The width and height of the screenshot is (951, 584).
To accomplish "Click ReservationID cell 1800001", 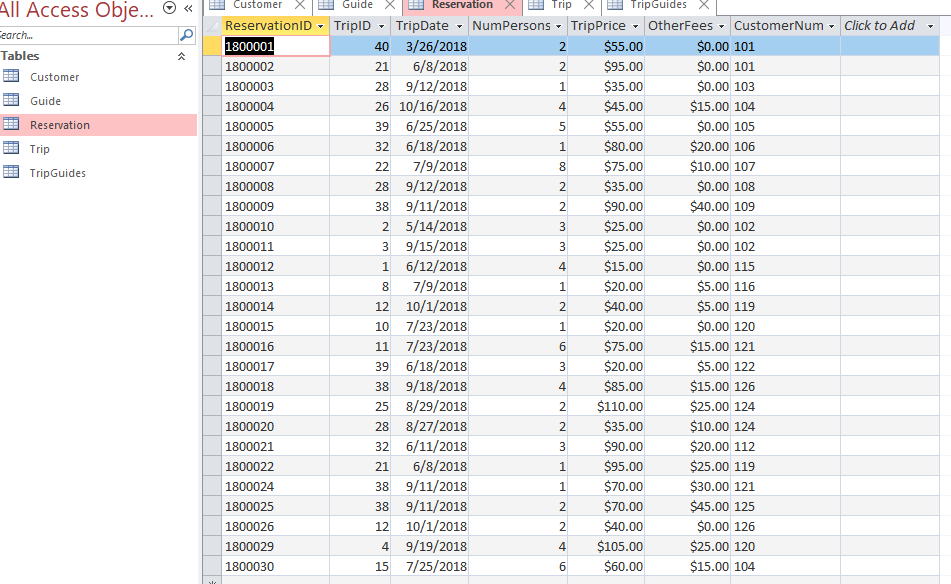I will click(x=276, y=46).
